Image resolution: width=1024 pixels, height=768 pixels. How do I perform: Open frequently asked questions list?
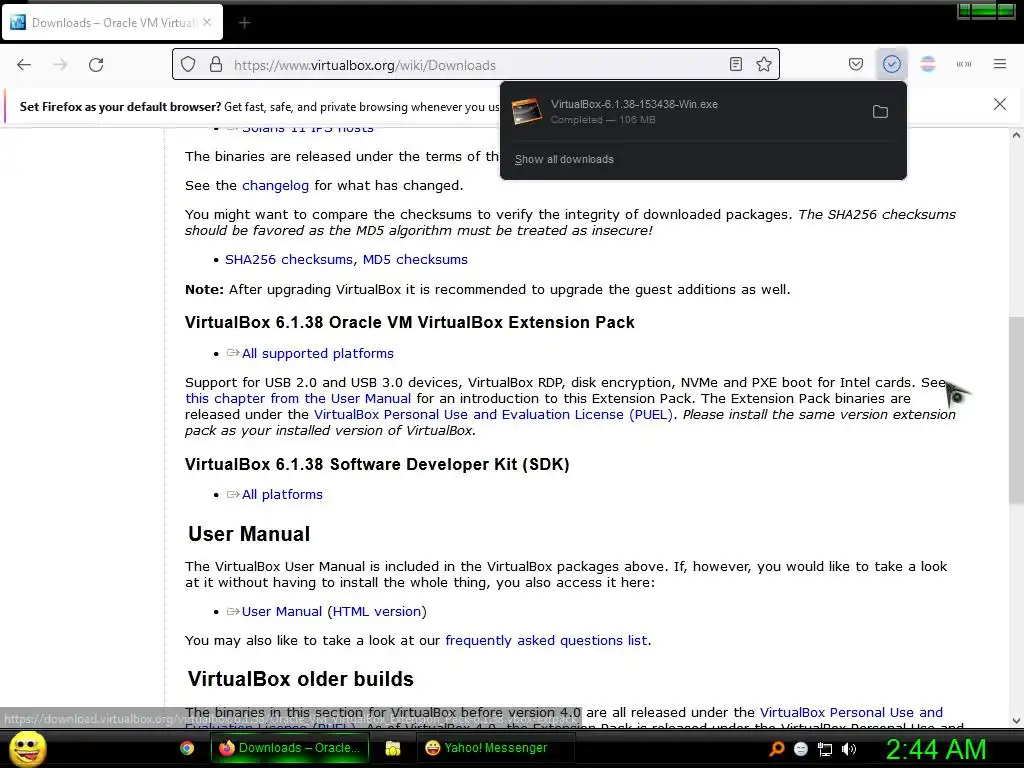[x=546, y=641]
